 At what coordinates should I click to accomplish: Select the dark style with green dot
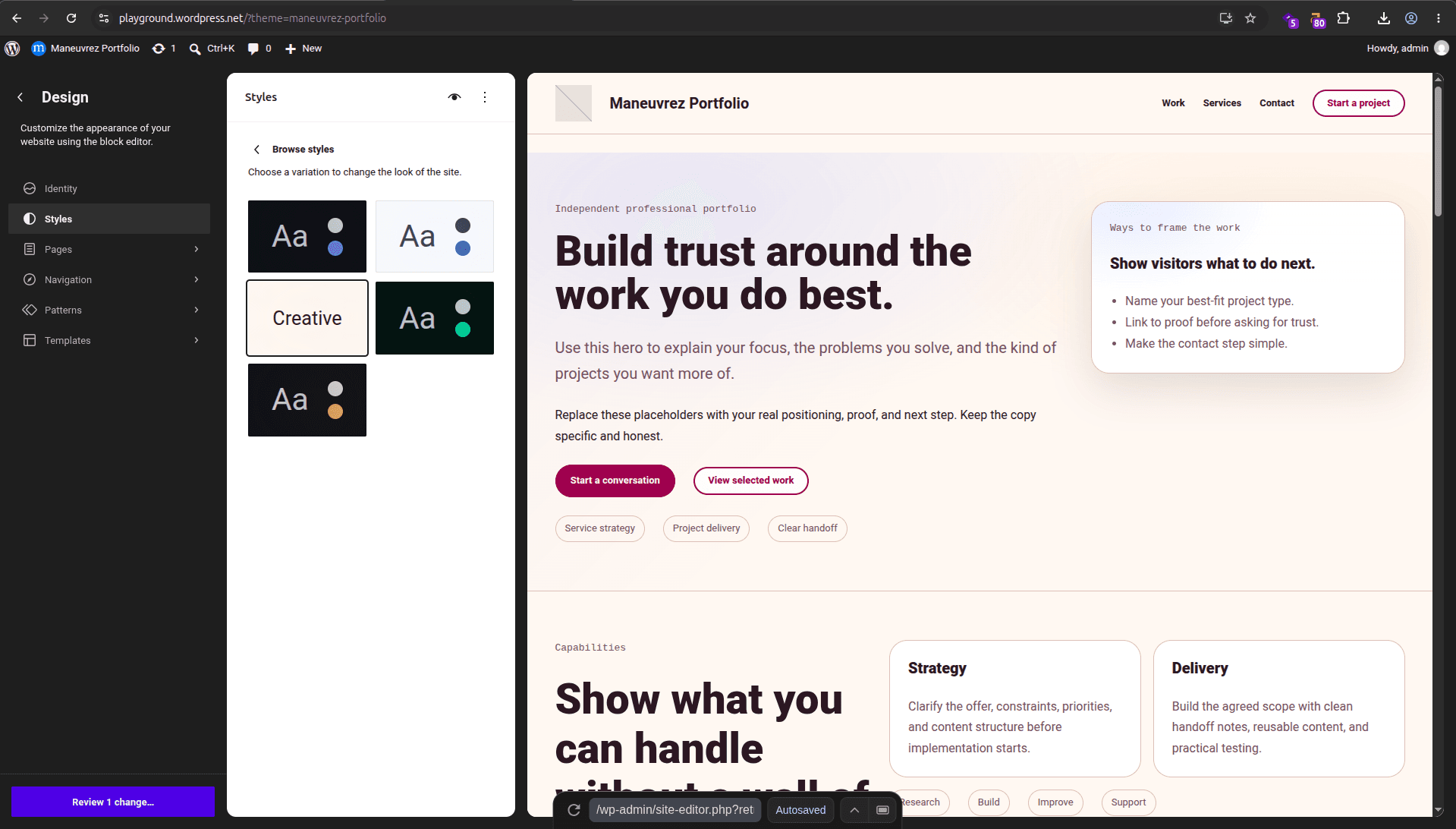coord(435,318)
